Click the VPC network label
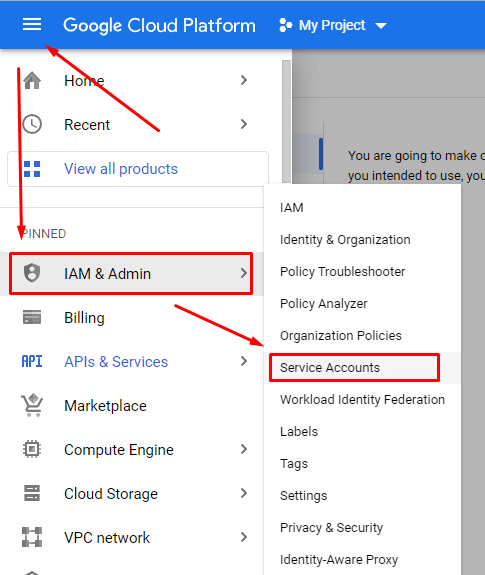The height and width of the screenshot is (575, 485). tap(107, 538)
